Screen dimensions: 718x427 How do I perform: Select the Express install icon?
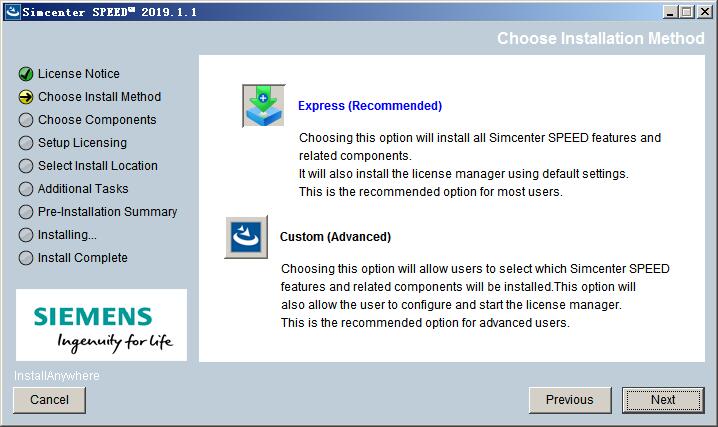pyautogui.click(x=263, y=106)
